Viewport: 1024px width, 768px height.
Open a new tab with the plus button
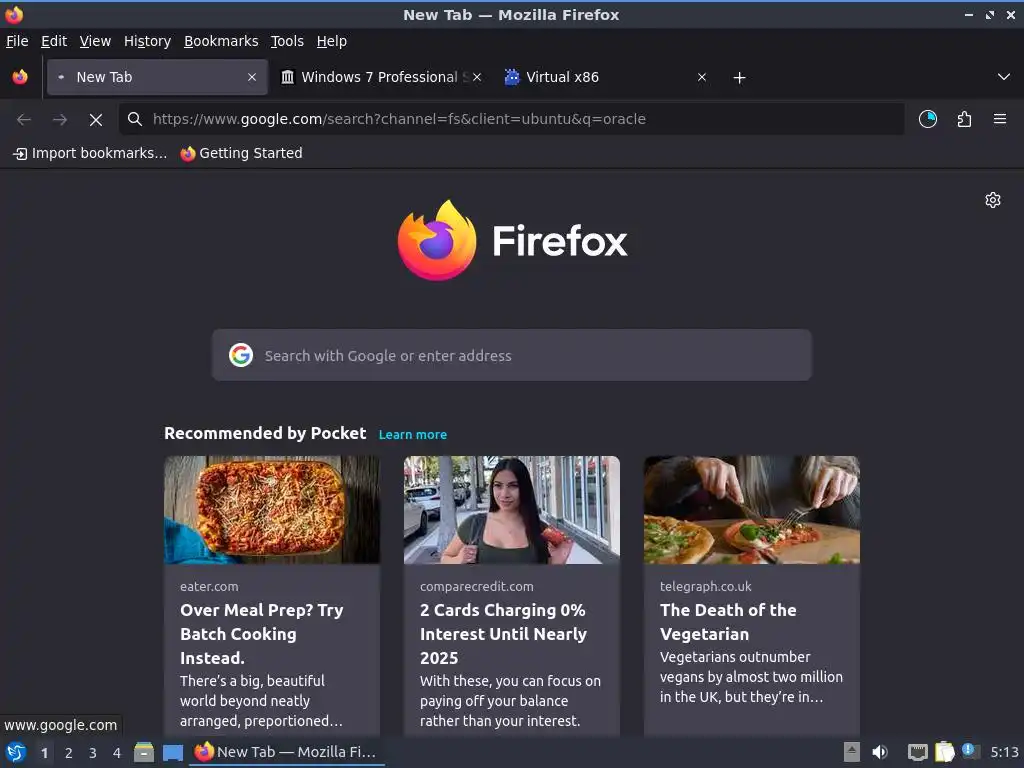coord(739,78)
